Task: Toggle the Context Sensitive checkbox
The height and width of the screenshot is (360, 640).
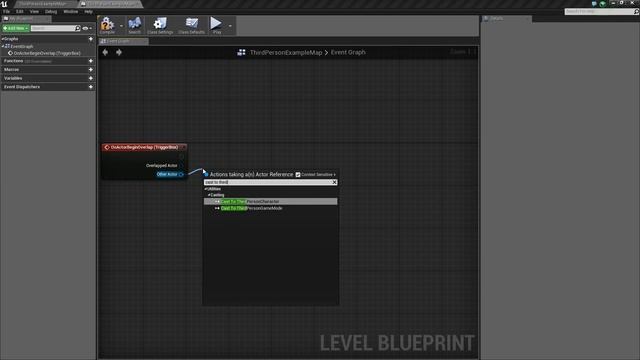Action: point(298,175)
